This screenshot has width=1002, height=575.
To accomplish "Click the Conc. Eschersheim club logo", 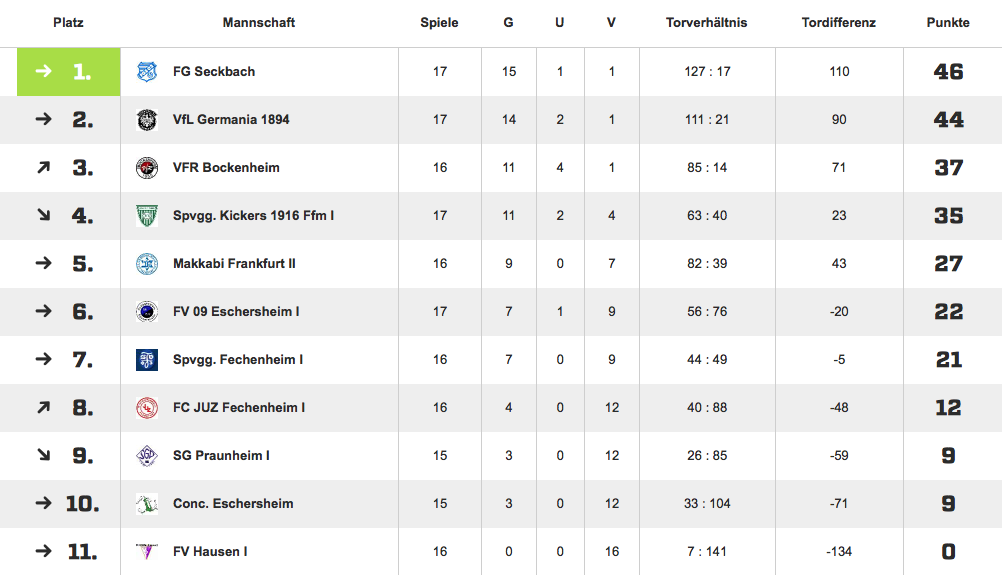I will click(147, 503).
